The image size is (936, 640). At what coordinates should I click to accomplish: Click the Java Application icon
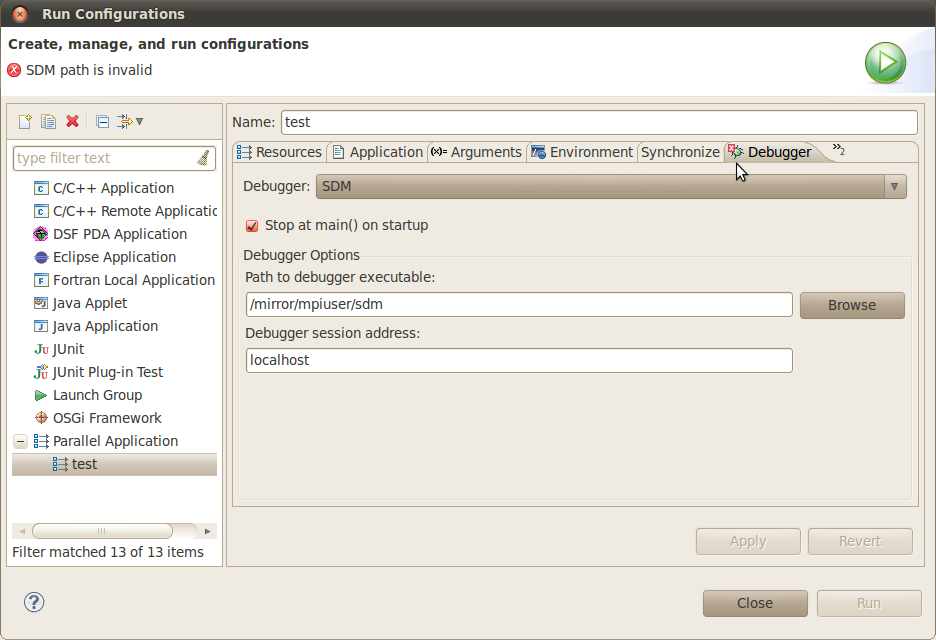tap(41, 326)
